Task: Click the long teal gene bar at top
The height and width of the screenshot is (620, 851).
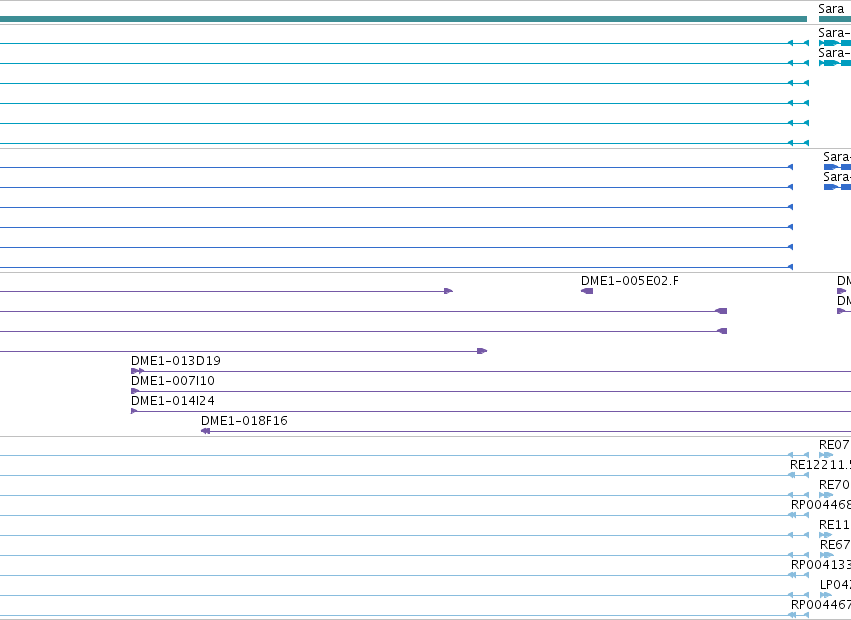Action: (x=403, y=19)
